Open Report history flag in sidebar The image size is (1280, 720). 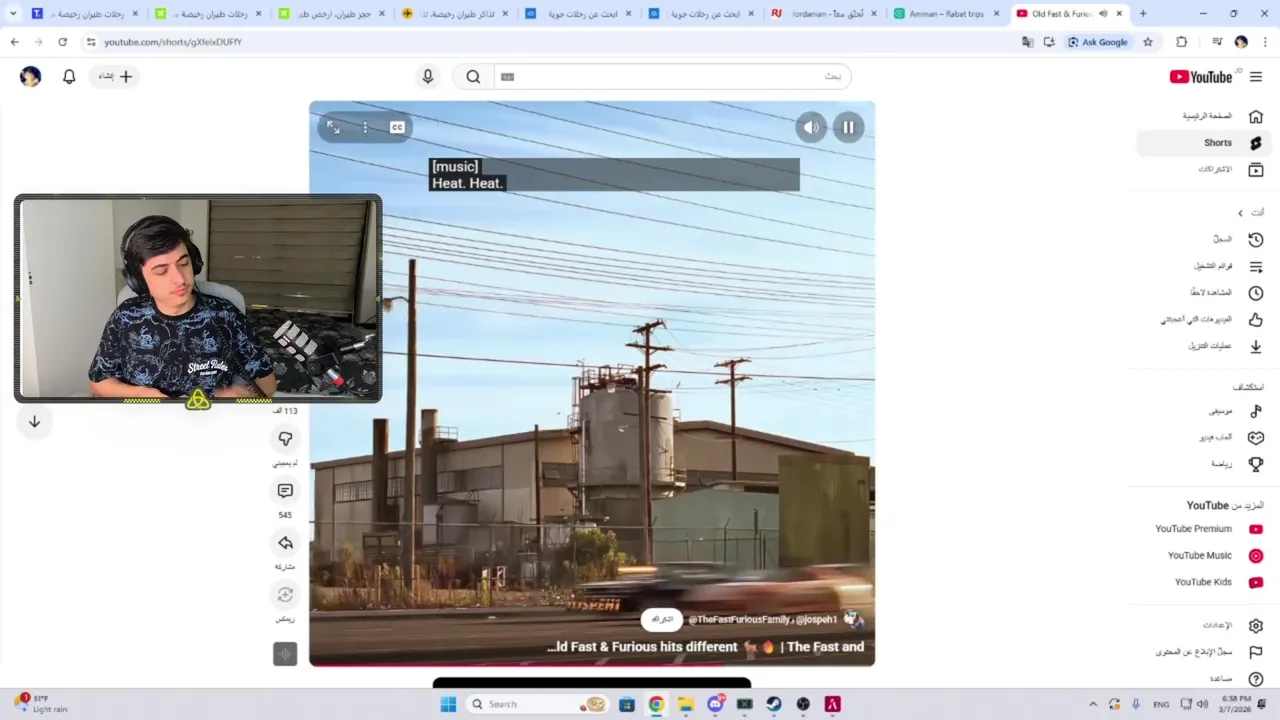[1256, 652]
